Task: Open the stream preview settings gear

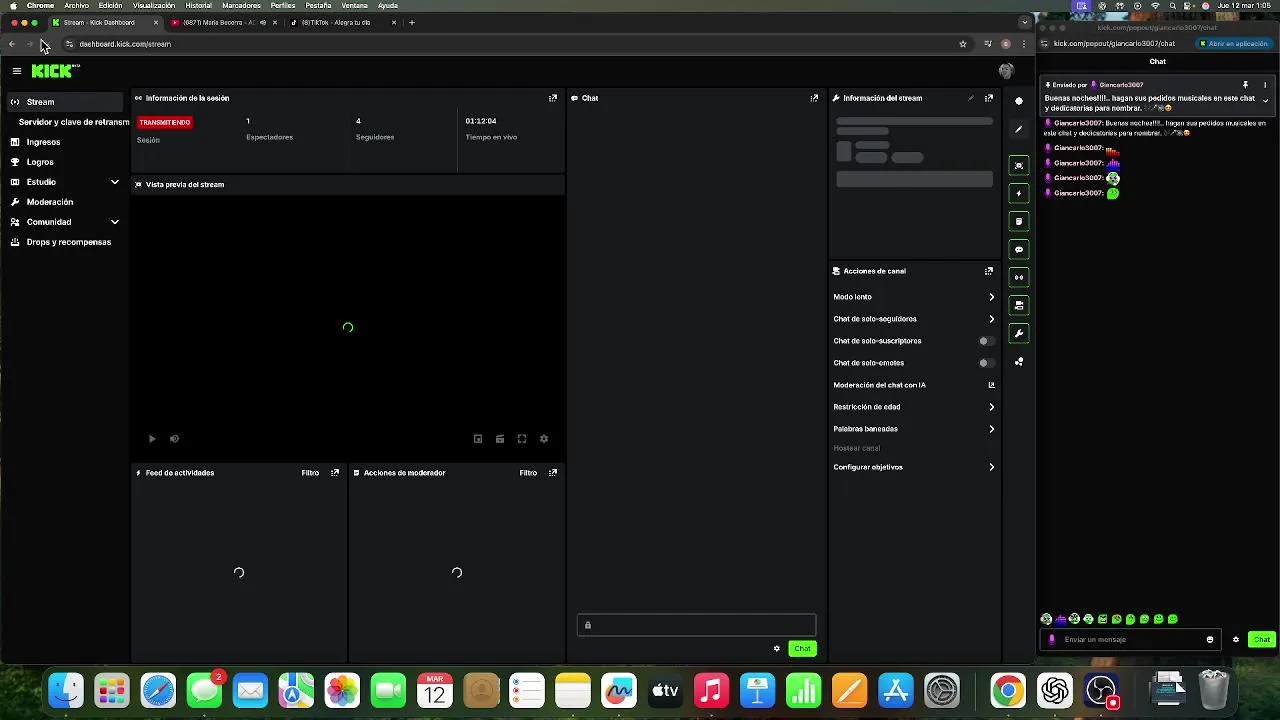Action: tap(544, 439)
